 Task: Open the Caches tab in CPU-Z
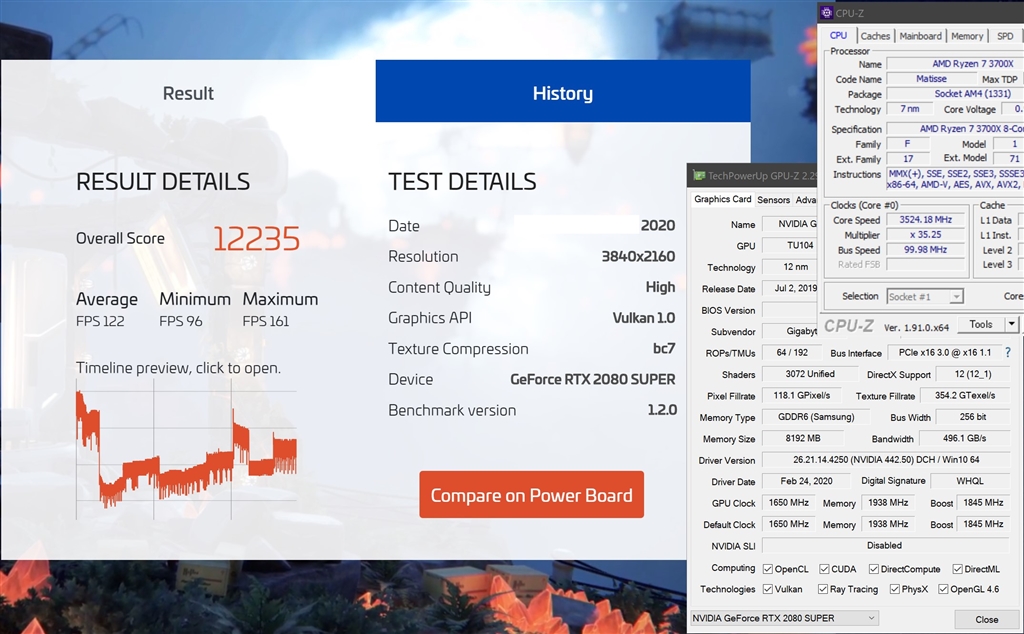875,37
